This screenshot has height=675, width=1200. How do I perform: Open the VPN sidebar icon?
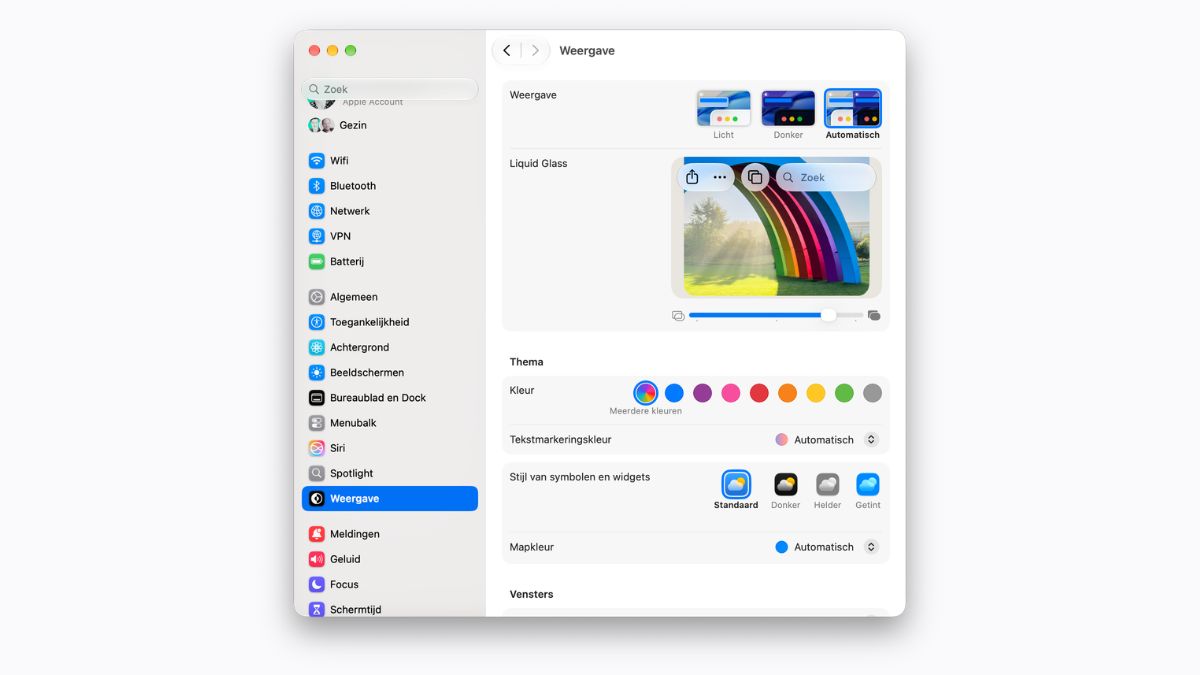coord(316,236)
